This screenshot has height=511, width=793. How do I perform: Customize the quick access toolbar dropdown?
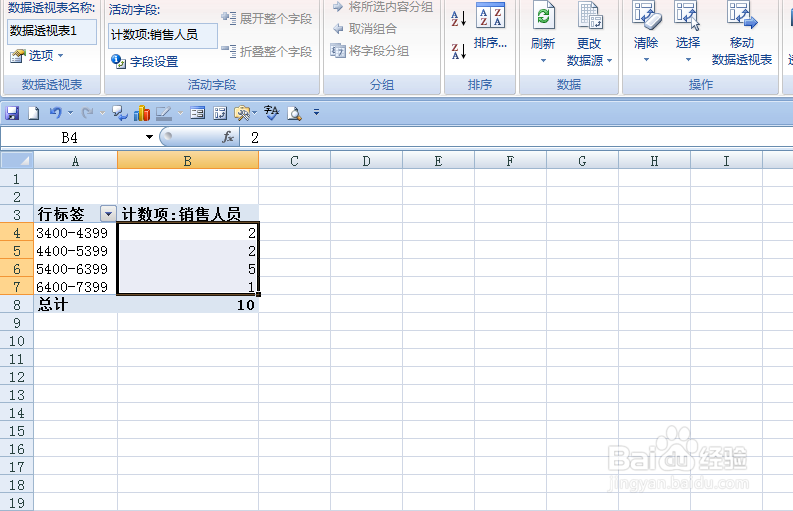[316, 112]
